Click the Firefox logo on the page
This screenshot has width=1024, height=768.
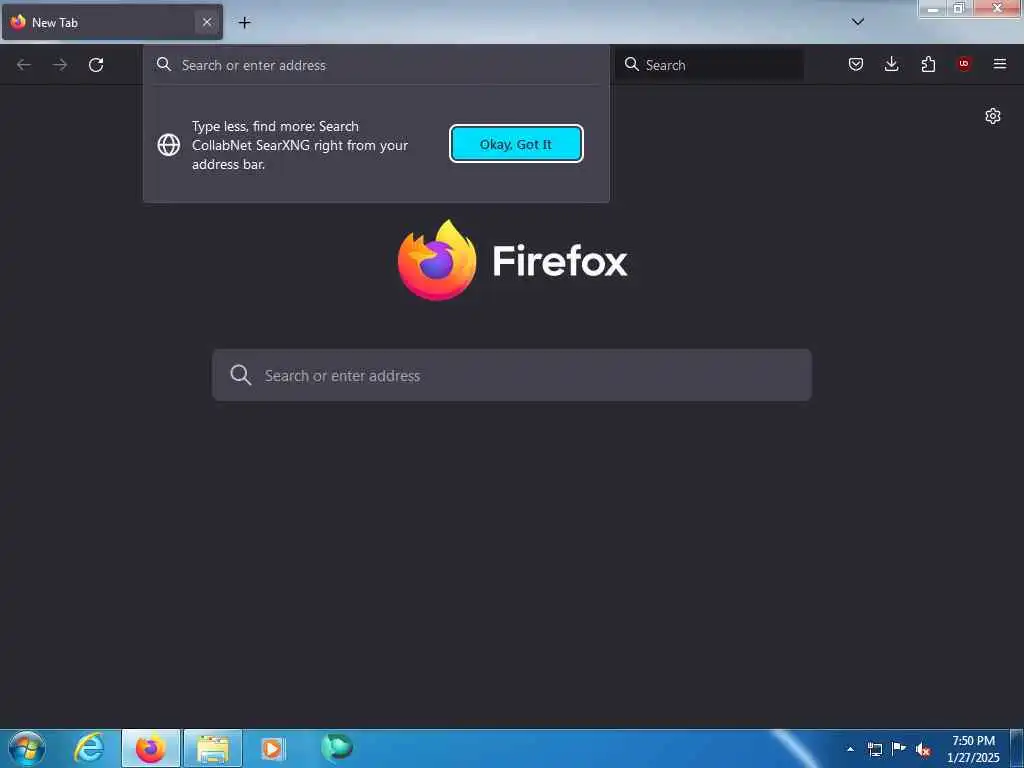tap(437, 261)
